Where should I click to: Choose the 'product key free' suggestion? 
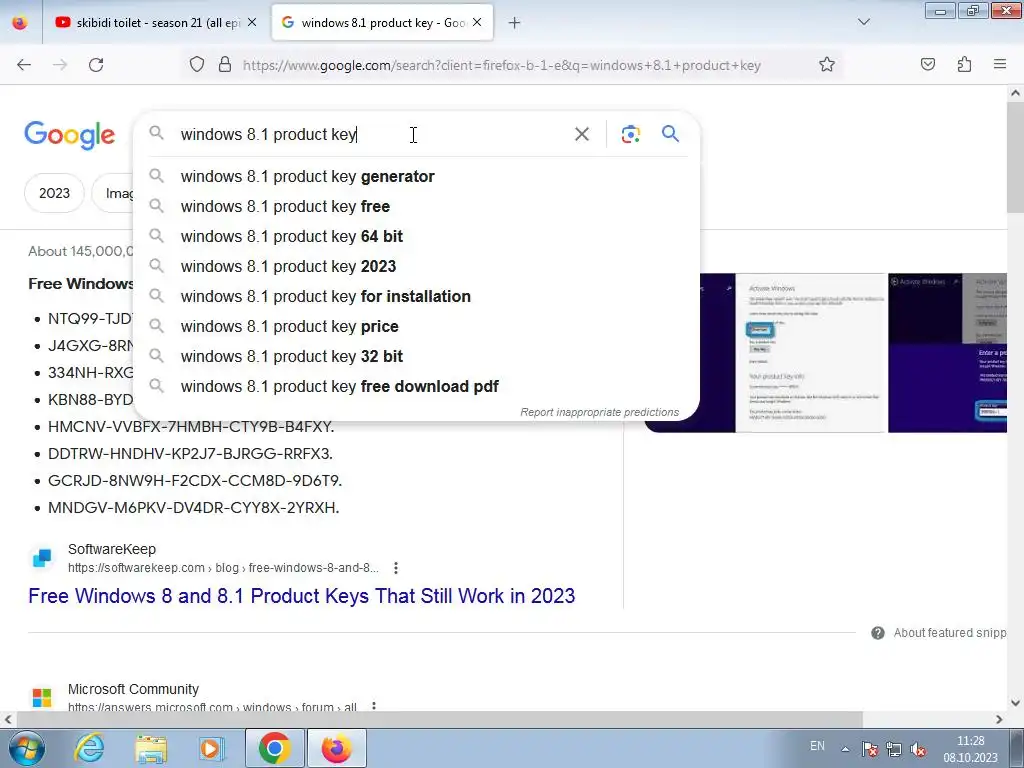(x=417, y=206)
